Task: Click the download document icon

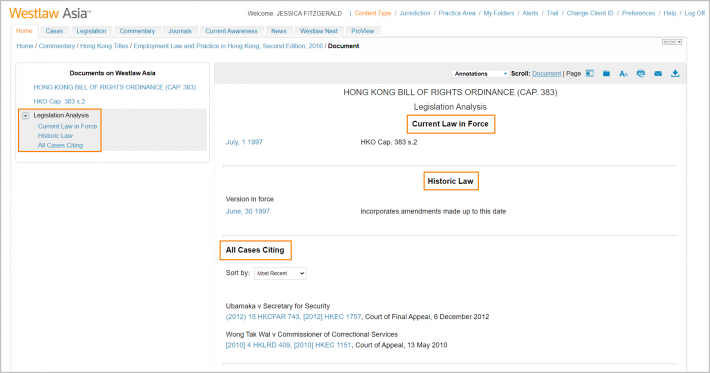Action: click(675, 73)
